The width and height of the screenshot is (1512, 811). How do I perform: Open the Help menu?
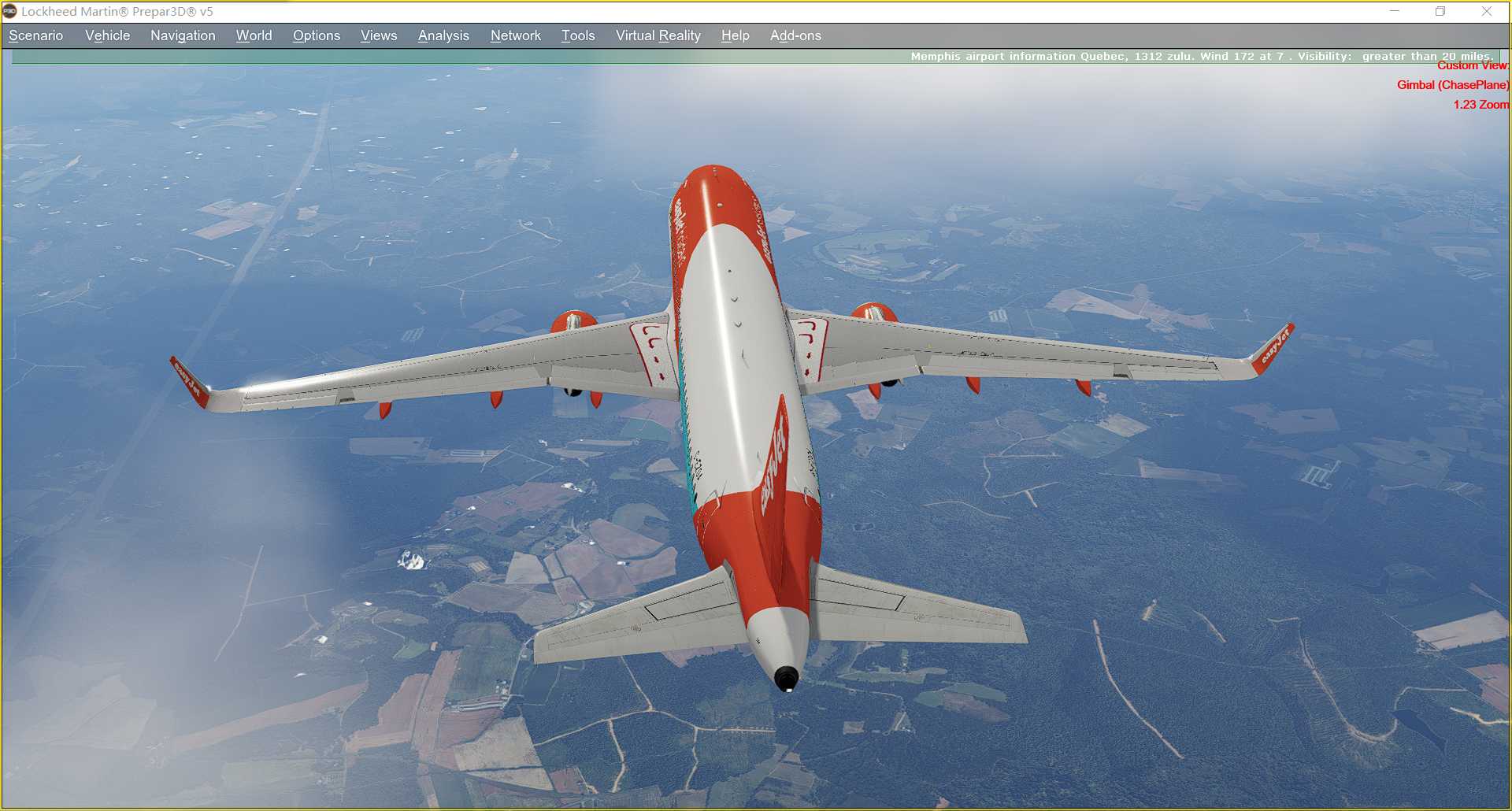pos(734,35)
